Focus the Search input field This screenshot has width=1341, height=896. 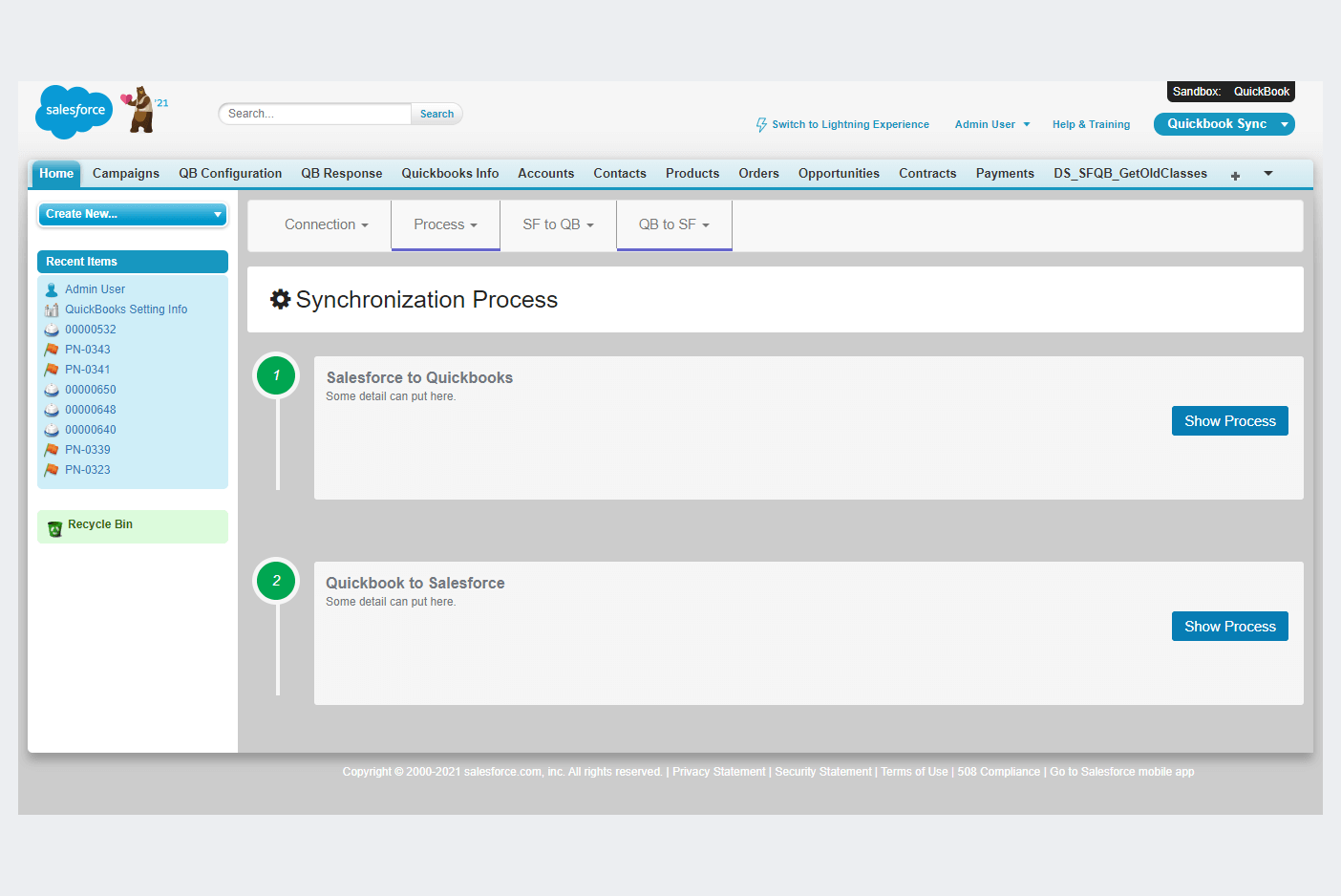[x=315, y=114]
